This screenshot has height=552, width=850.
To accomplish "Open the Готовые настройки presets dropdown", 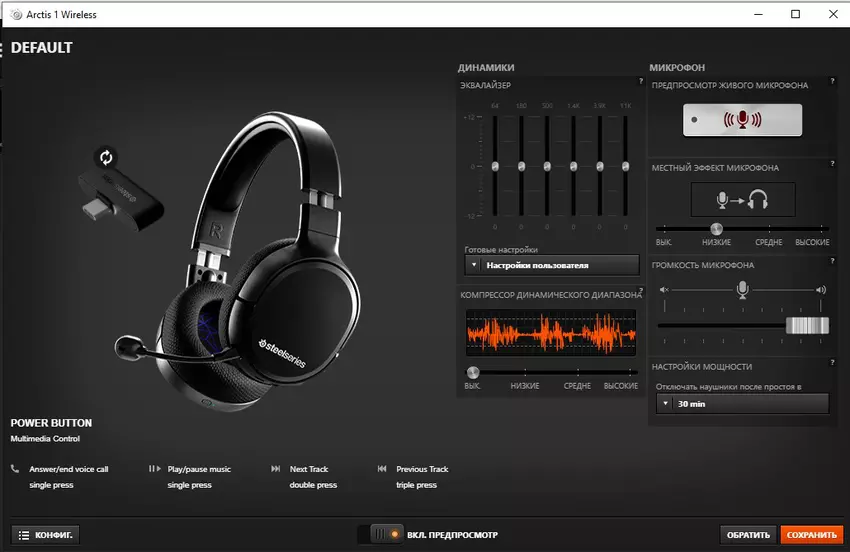I will [x=551, y=266].
